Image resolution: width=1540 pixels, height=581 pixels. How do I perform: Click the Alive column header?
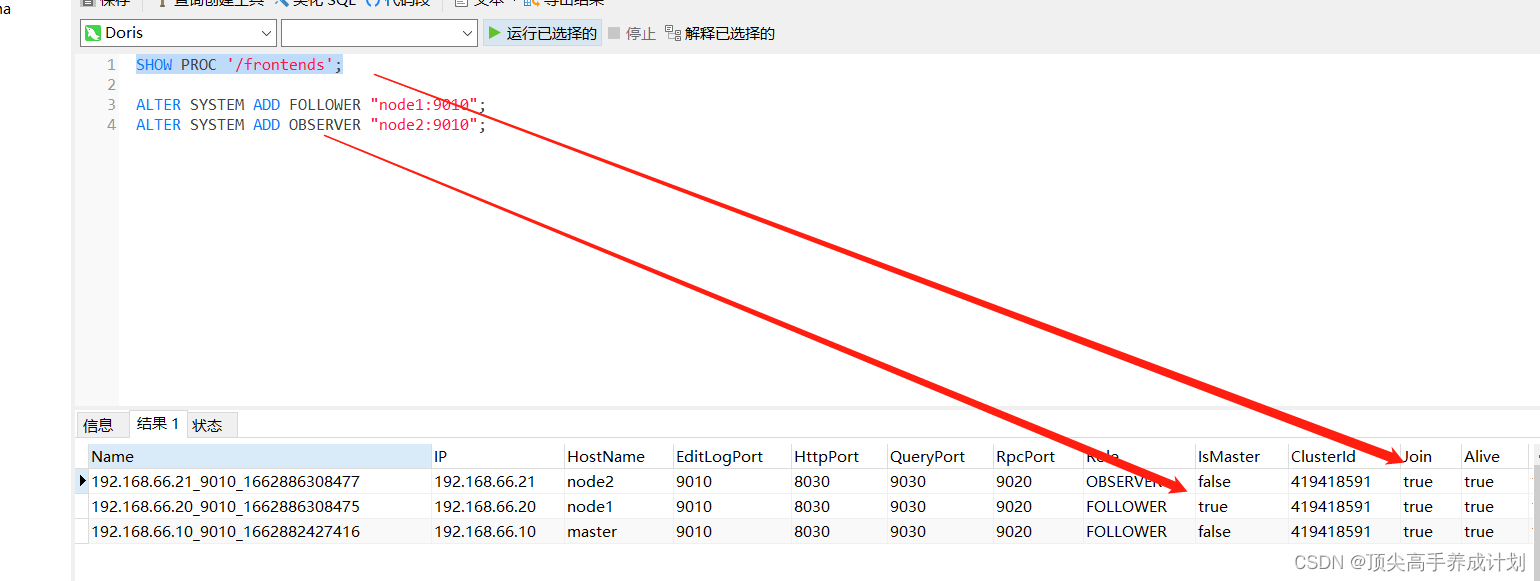coord(1494,456)
